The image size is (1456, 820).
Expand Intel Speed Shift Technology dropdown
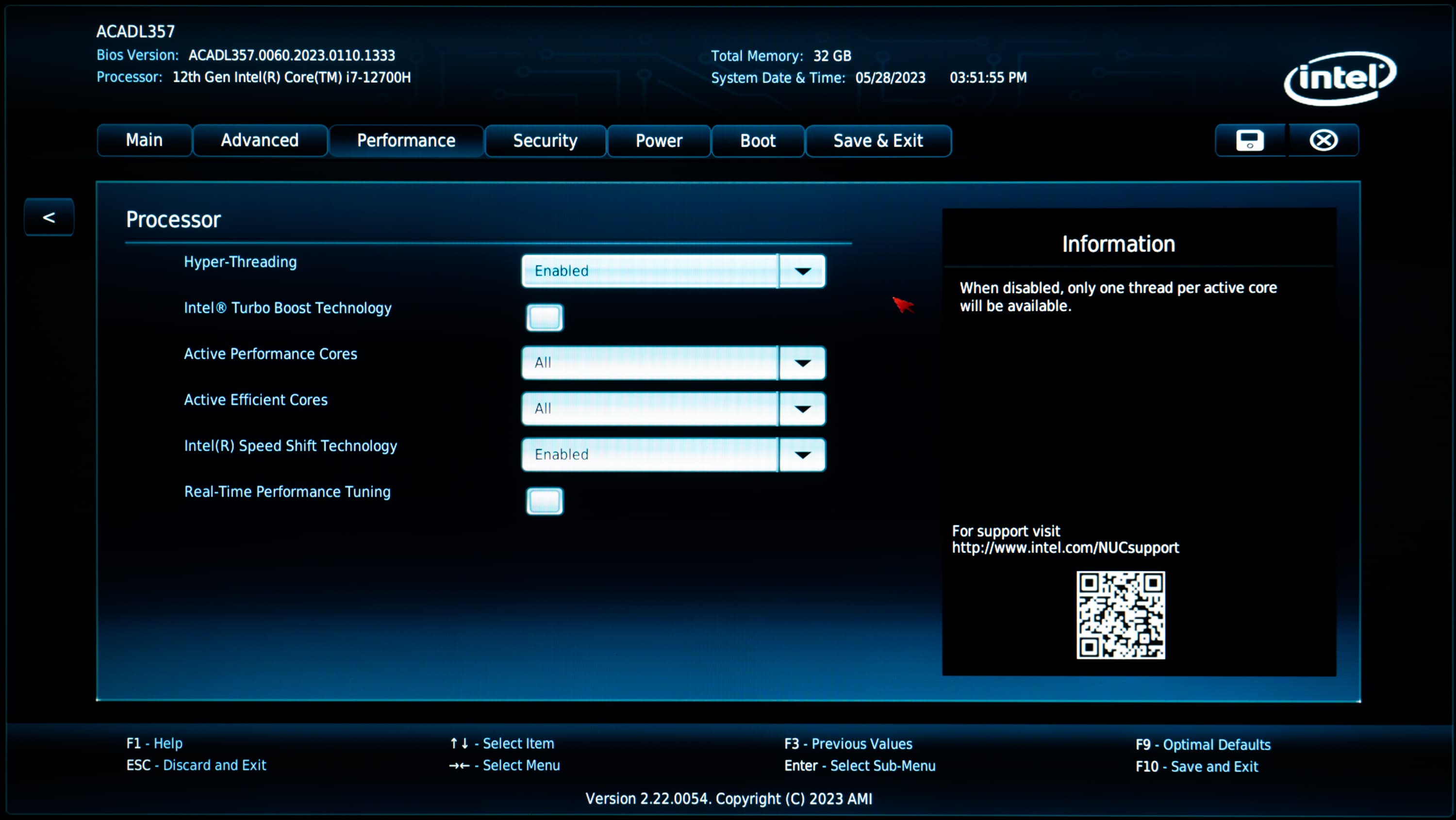click(802, 455)
